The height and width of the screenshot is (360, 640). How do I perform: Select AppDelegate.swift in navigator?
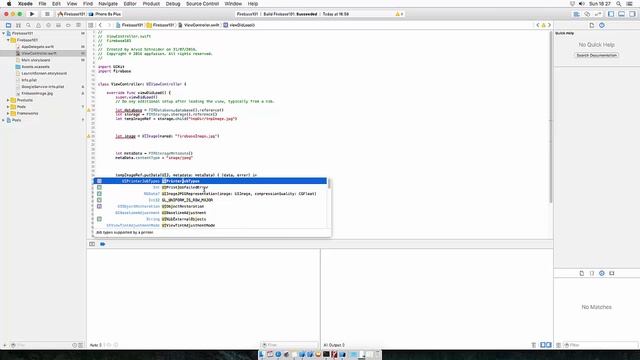[x=38, y=47]
